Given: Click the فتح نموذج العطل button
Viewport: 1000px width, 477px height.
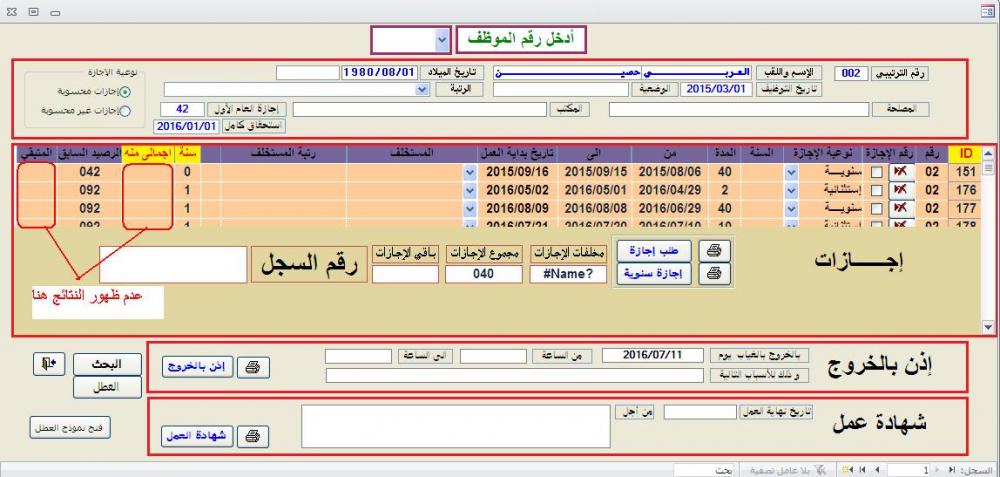Looking at the screenshot, I should (x=73, y=428).
